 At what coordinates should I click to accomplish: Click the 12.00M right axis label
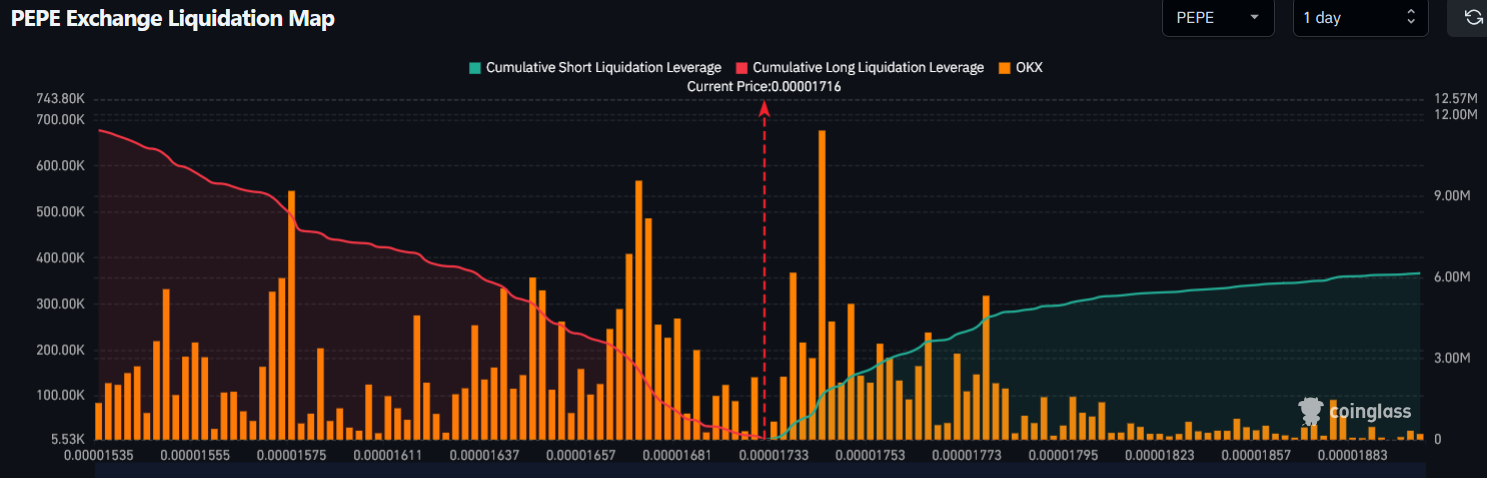click(1455, 115)
